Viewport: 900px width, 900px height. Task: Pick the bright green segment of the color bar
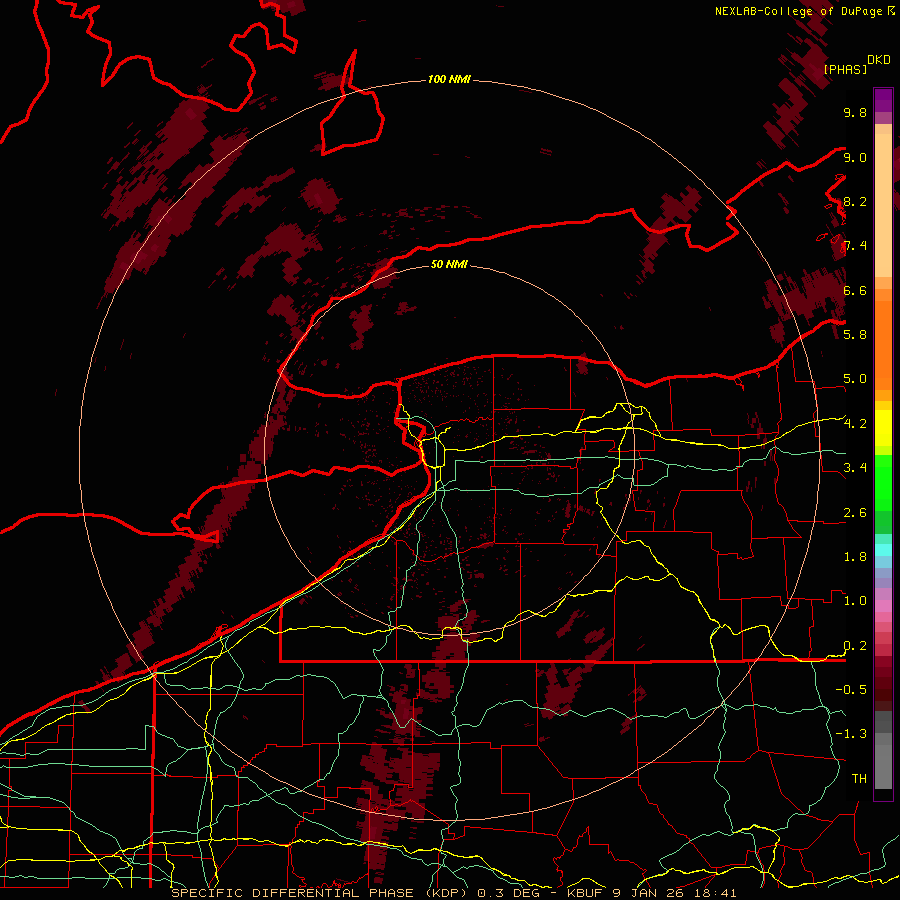pyautogui.click(x=883, y=482)
